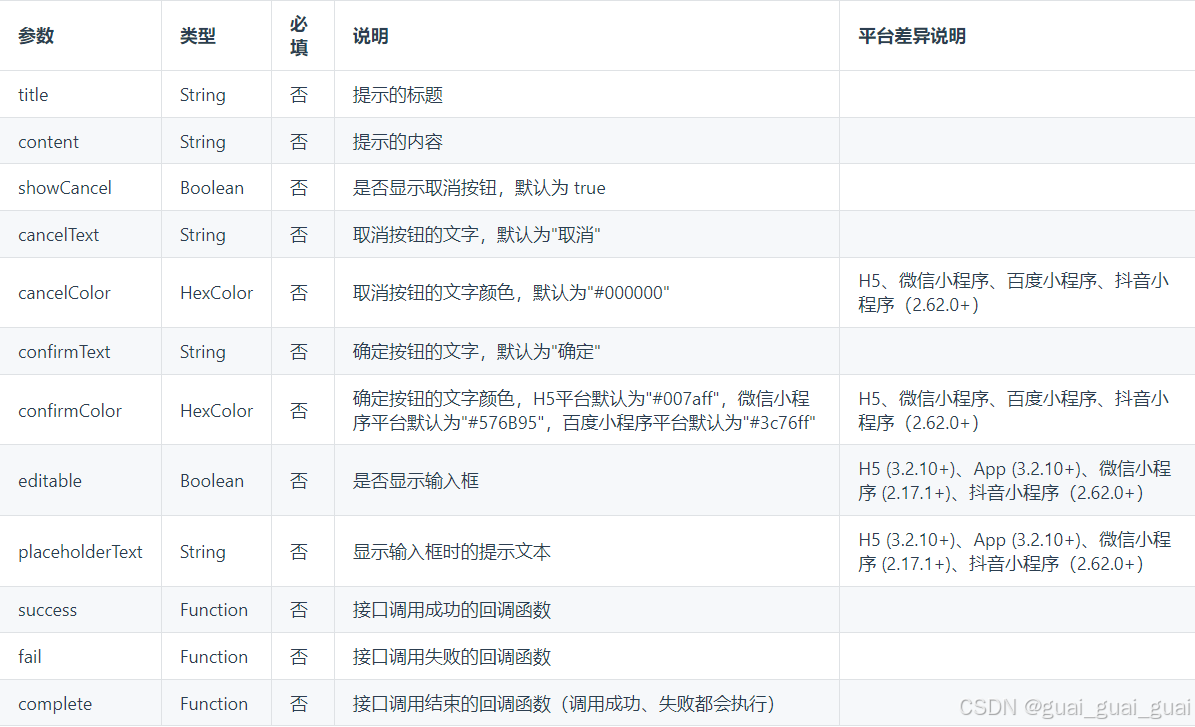Image resolution: width=1195 pixels, height=727 pixels.
Task: Click the String type in confirmText row
Action: [x=203, y=351]
